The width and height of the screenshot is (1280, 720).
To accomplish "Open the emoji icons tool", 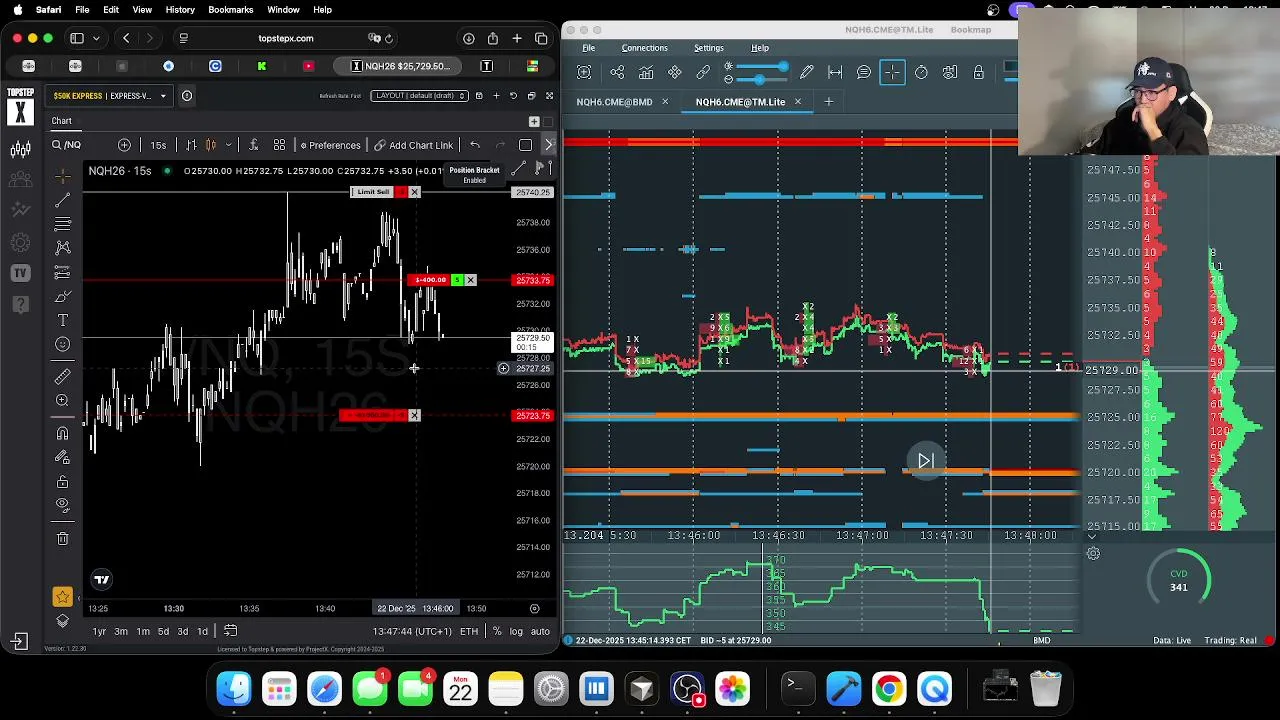I will (62, 344).
